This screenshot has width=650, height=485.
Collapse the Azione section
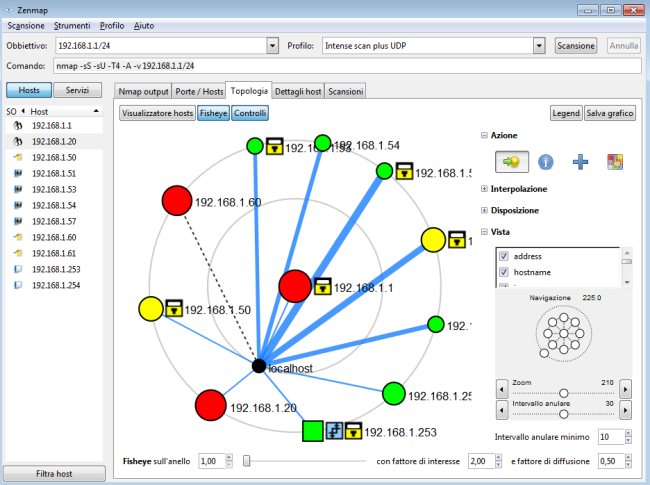pos(484,135)
